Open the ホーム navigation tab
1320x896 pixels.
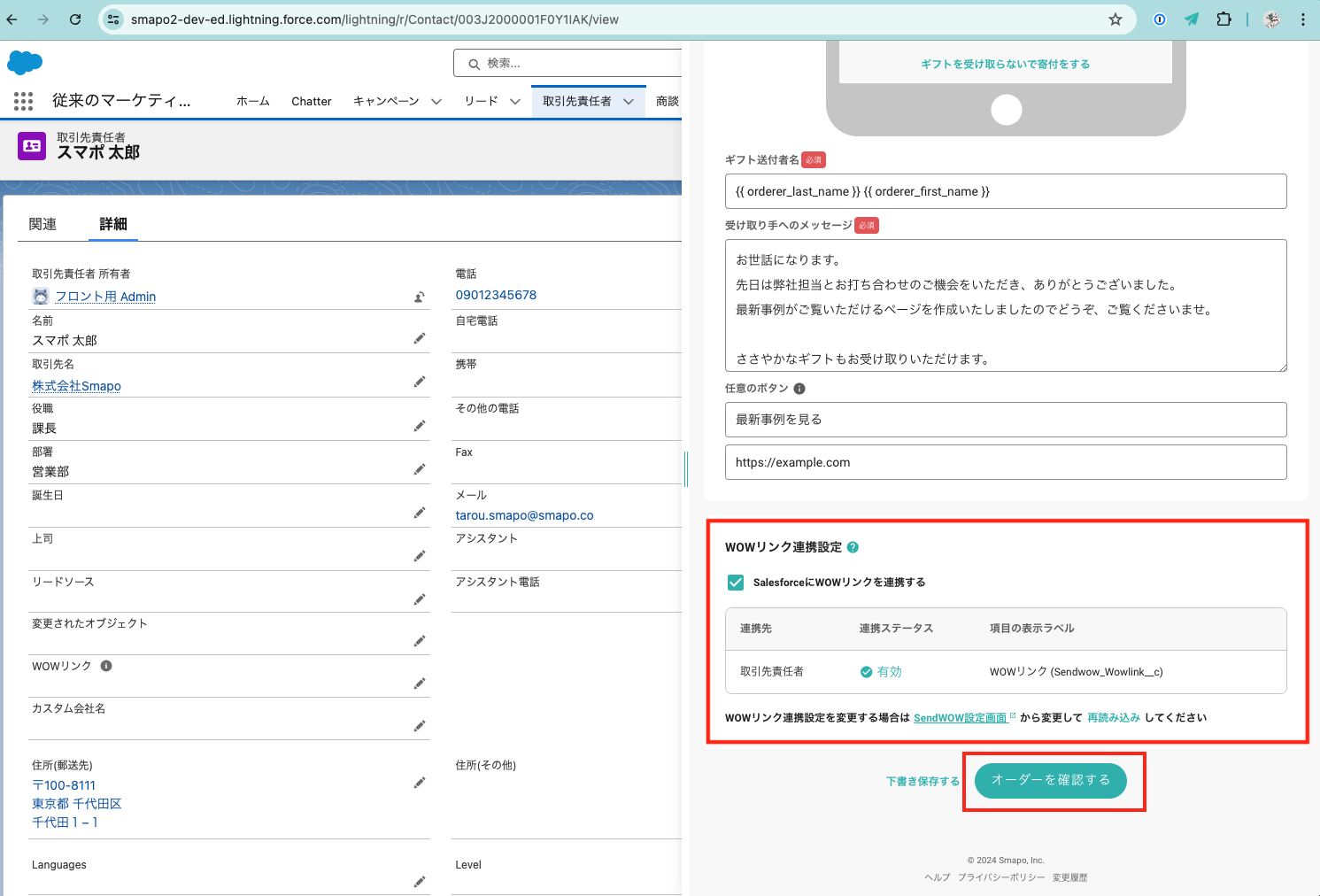(x=253, y=102)
